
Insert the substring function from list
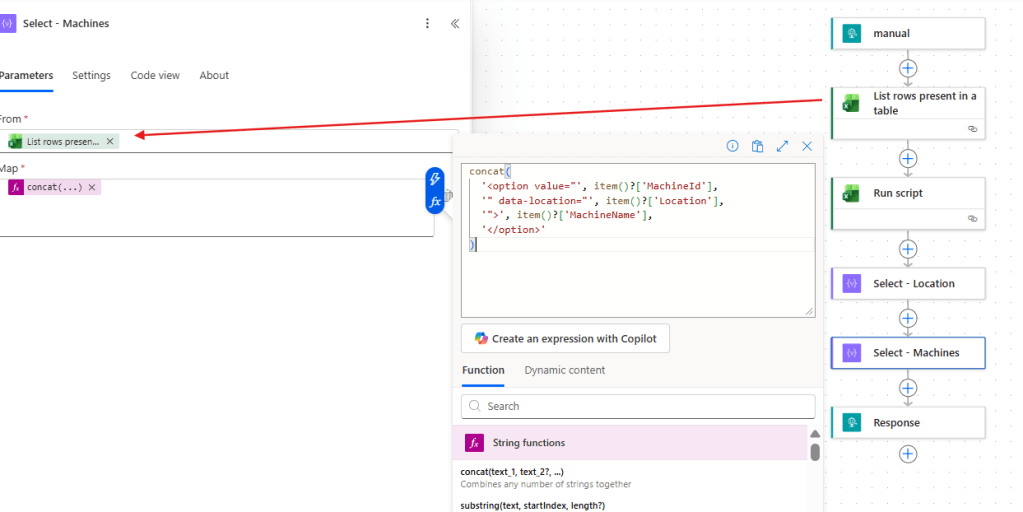(532, 505)
